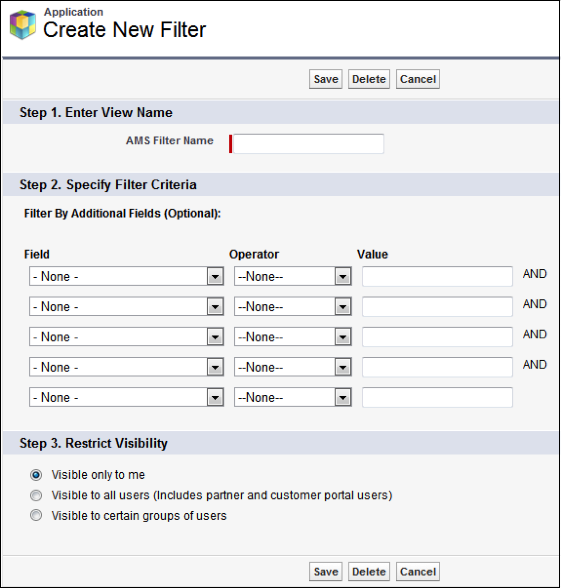Select Visible to all users option

coord(36,495)
